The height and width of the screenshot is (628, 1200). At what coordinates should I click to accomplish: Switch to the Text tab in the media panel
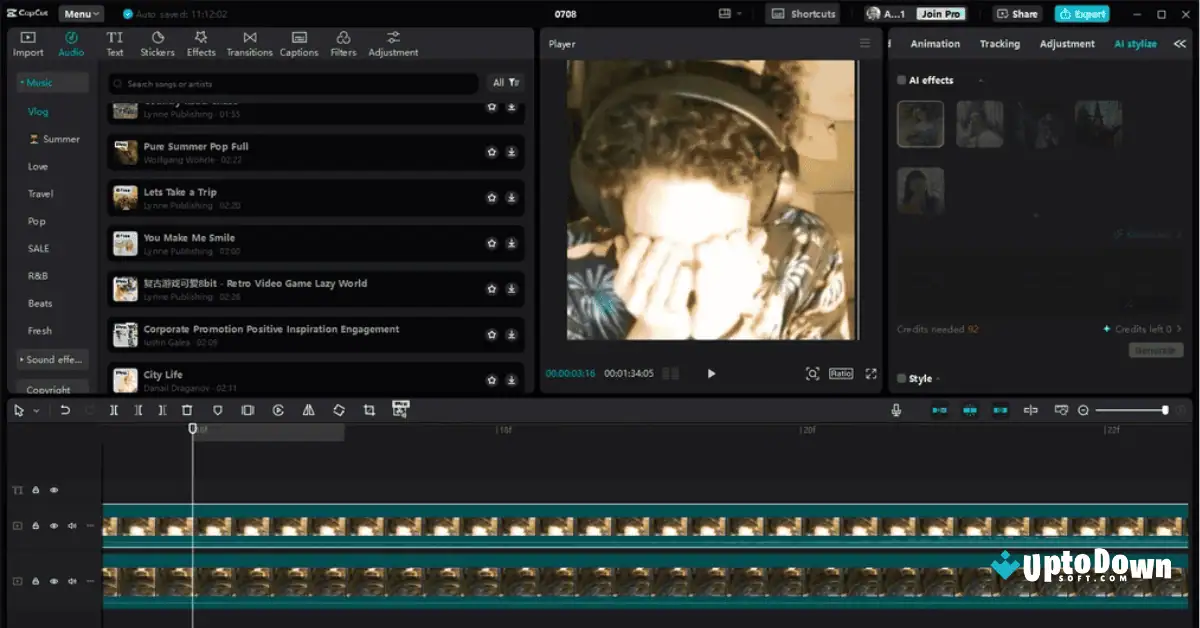[114, 43]
